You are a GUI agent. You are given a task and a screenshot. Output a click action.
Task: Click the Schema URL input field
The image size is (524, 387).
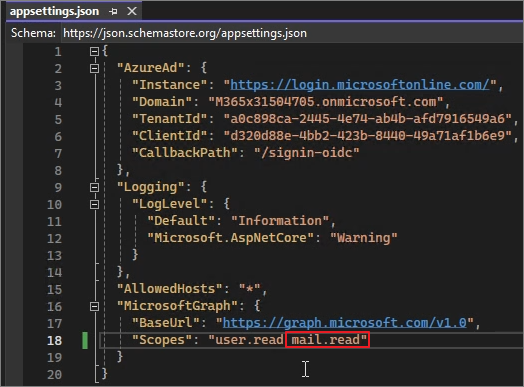(x=291, y=33)
